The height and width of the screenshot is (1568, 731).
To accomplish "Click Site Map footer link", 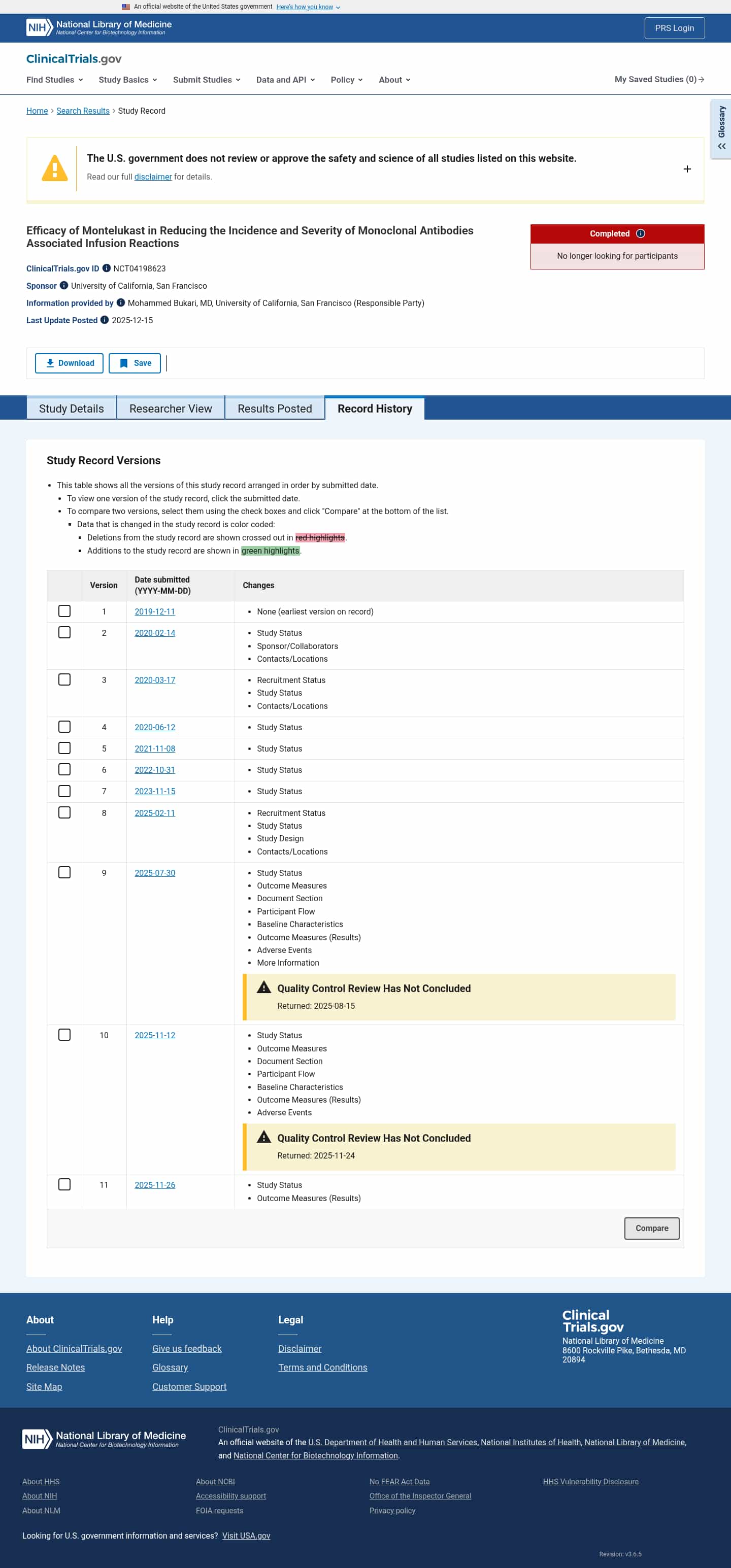I will (44, 1387).
